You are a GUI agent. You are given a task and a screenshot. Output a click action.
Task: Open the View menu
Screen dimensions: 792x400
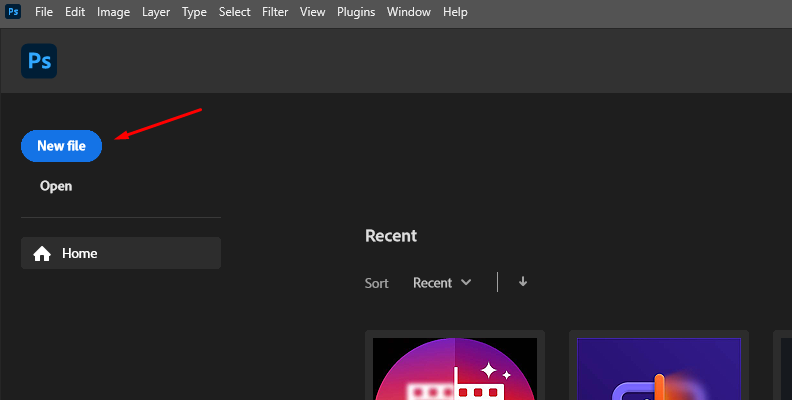pos(312,12)
